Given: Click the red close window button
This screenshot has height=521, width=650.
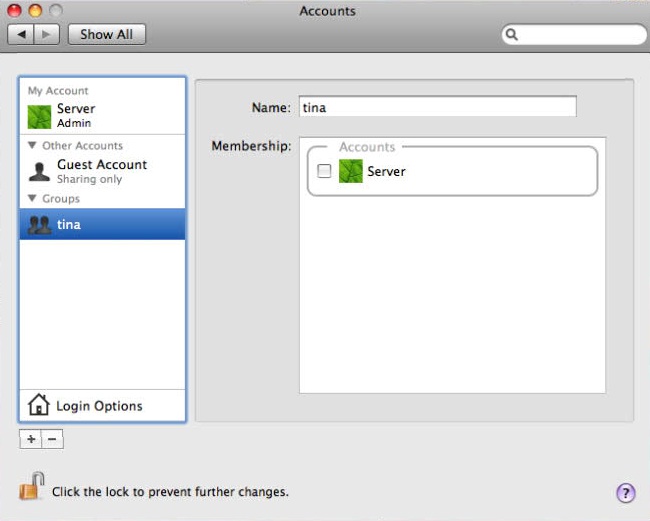Looking at the screenshot, I should tap(15, 10).
